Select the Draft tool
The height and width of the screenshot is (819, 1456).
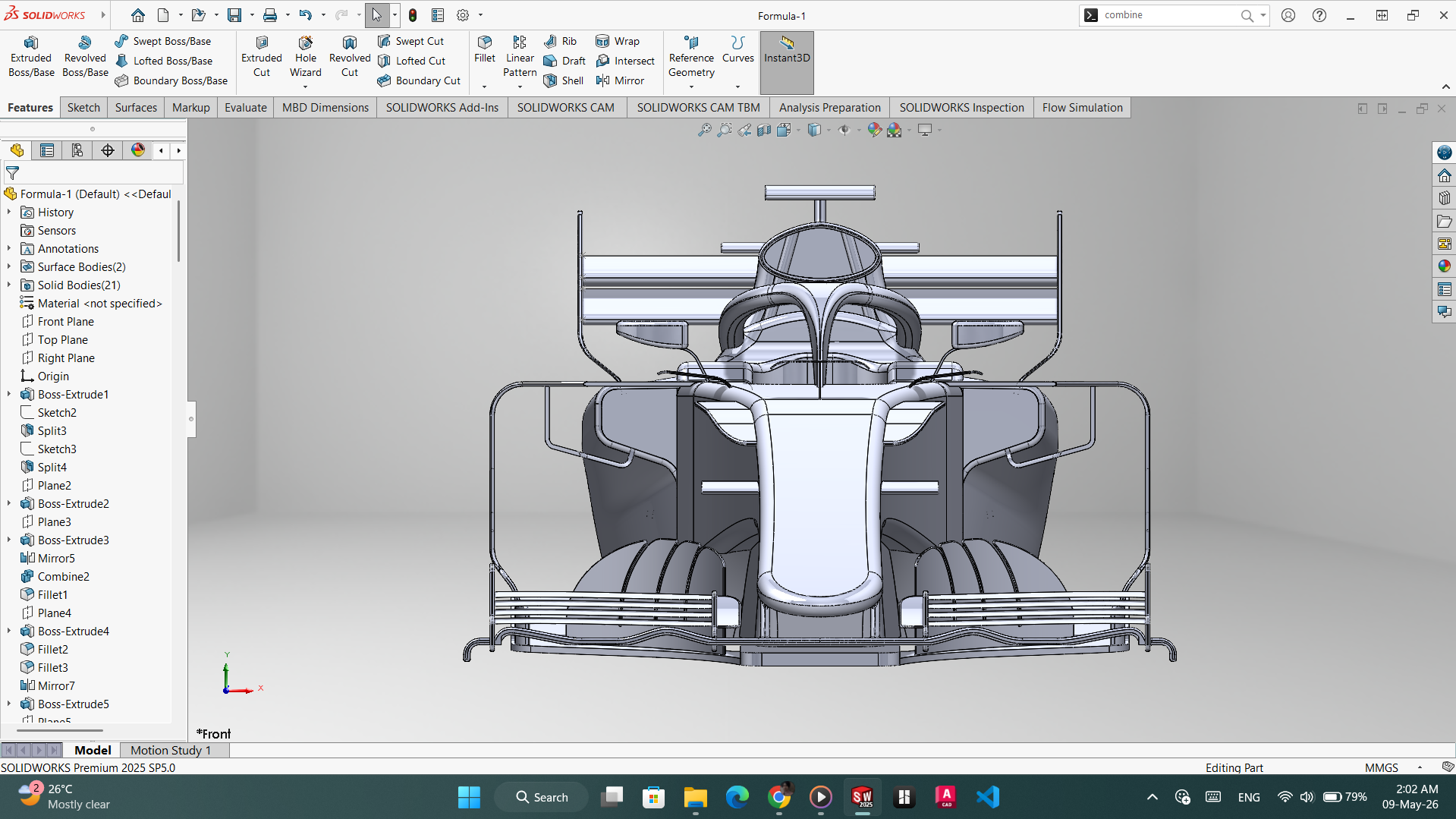click(564, 61)
